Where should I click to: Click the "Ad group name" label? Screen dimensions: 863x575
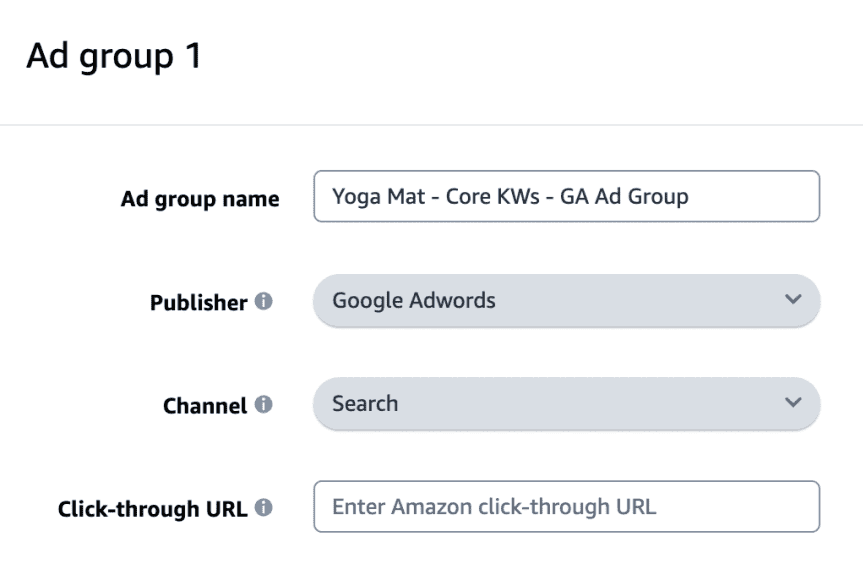(x=200, y=198)
